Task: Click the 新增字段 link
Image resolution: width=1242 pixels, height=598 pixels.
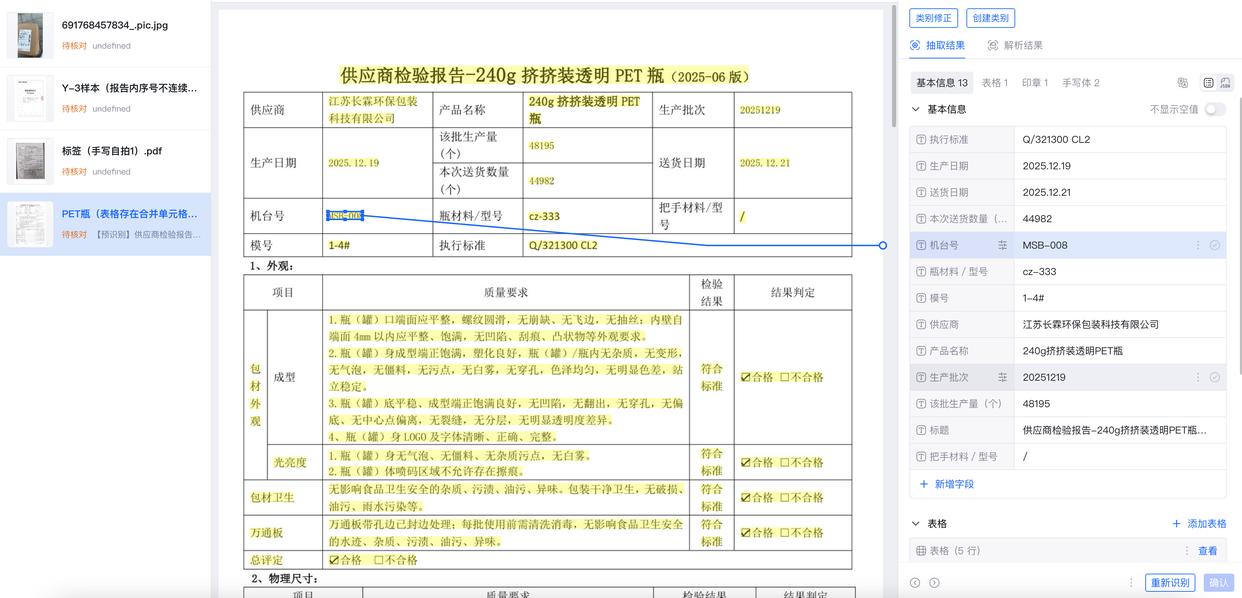Action: pyautogui.click(x=946, y=484)
